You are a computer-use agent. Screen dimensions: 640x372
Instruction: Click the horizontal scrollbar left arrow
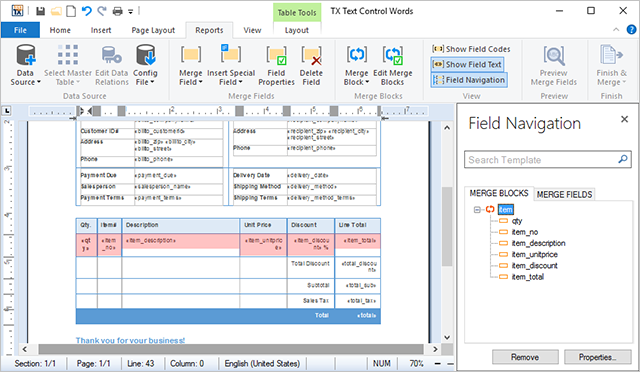click(x=25, y=350)
